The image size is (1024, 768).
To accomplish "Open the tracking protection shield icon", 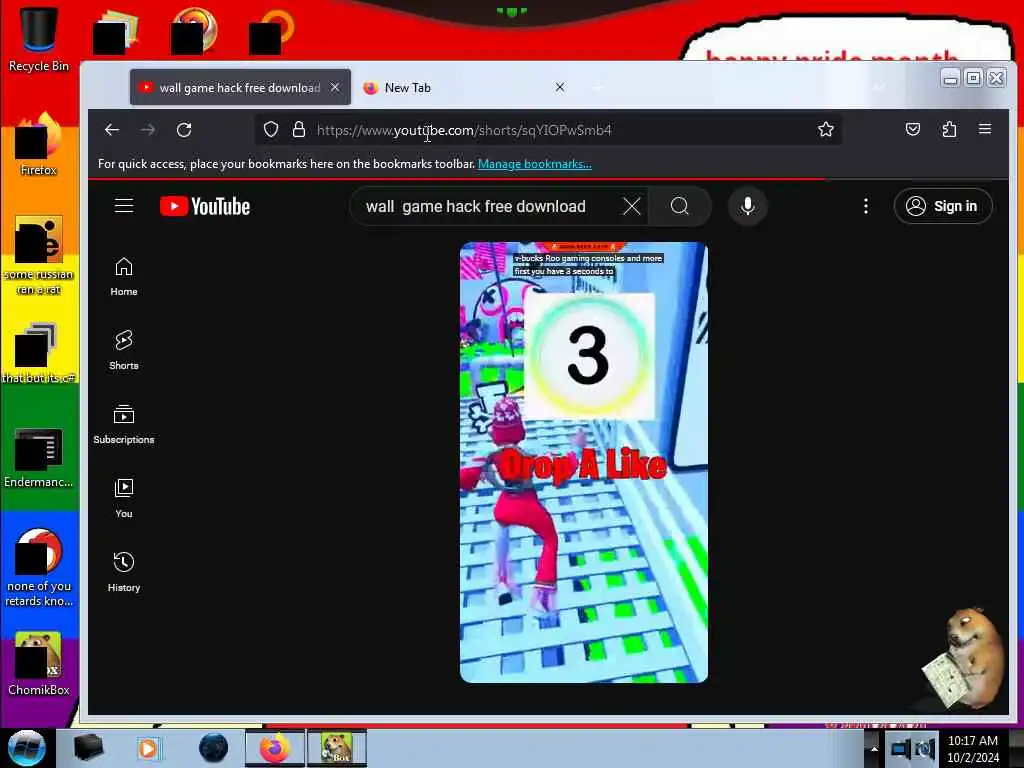I will click(271, 130).
